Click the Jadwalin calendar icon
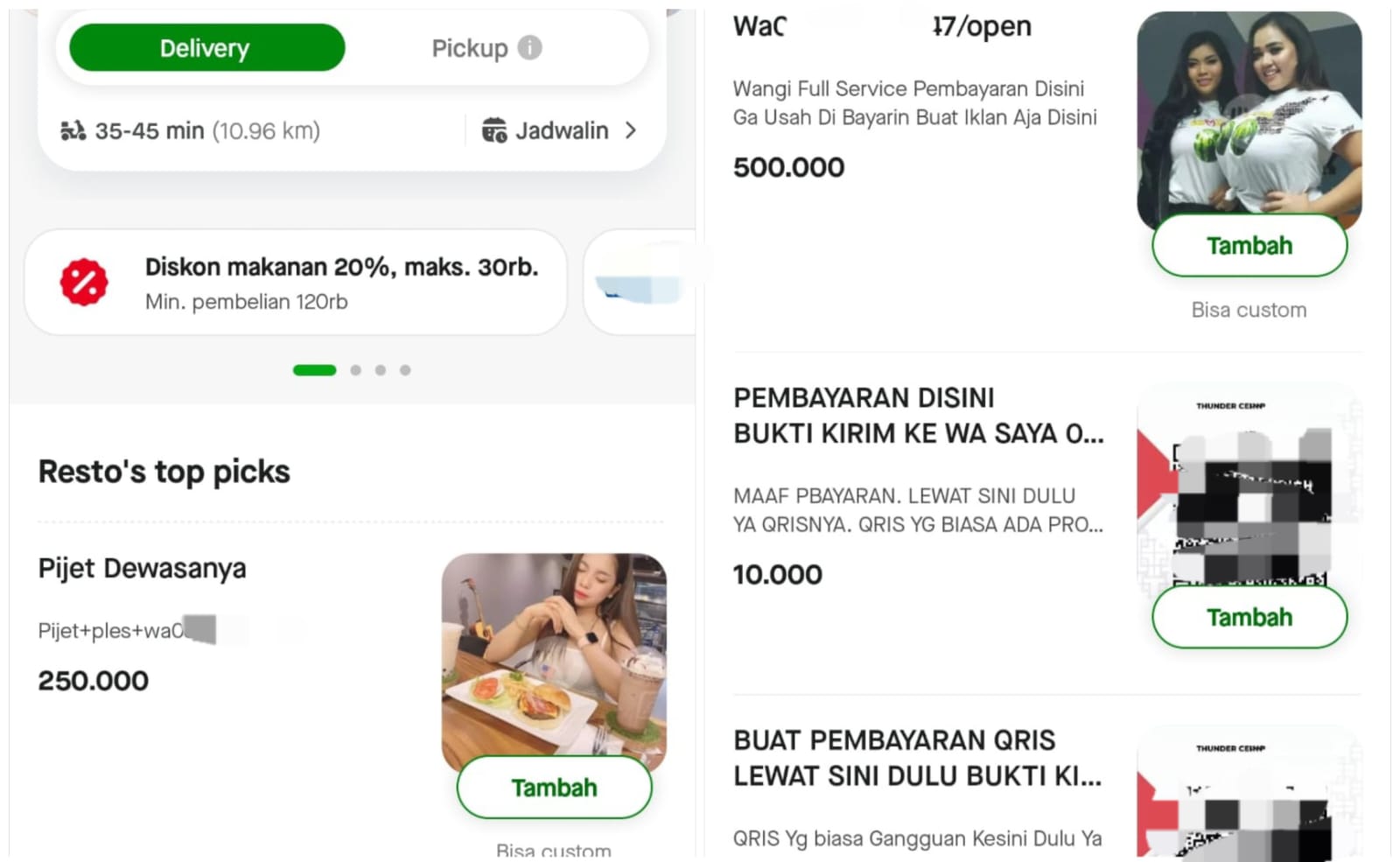The width and height of the screenshot is (1400, 862). [x=494, y=130]
